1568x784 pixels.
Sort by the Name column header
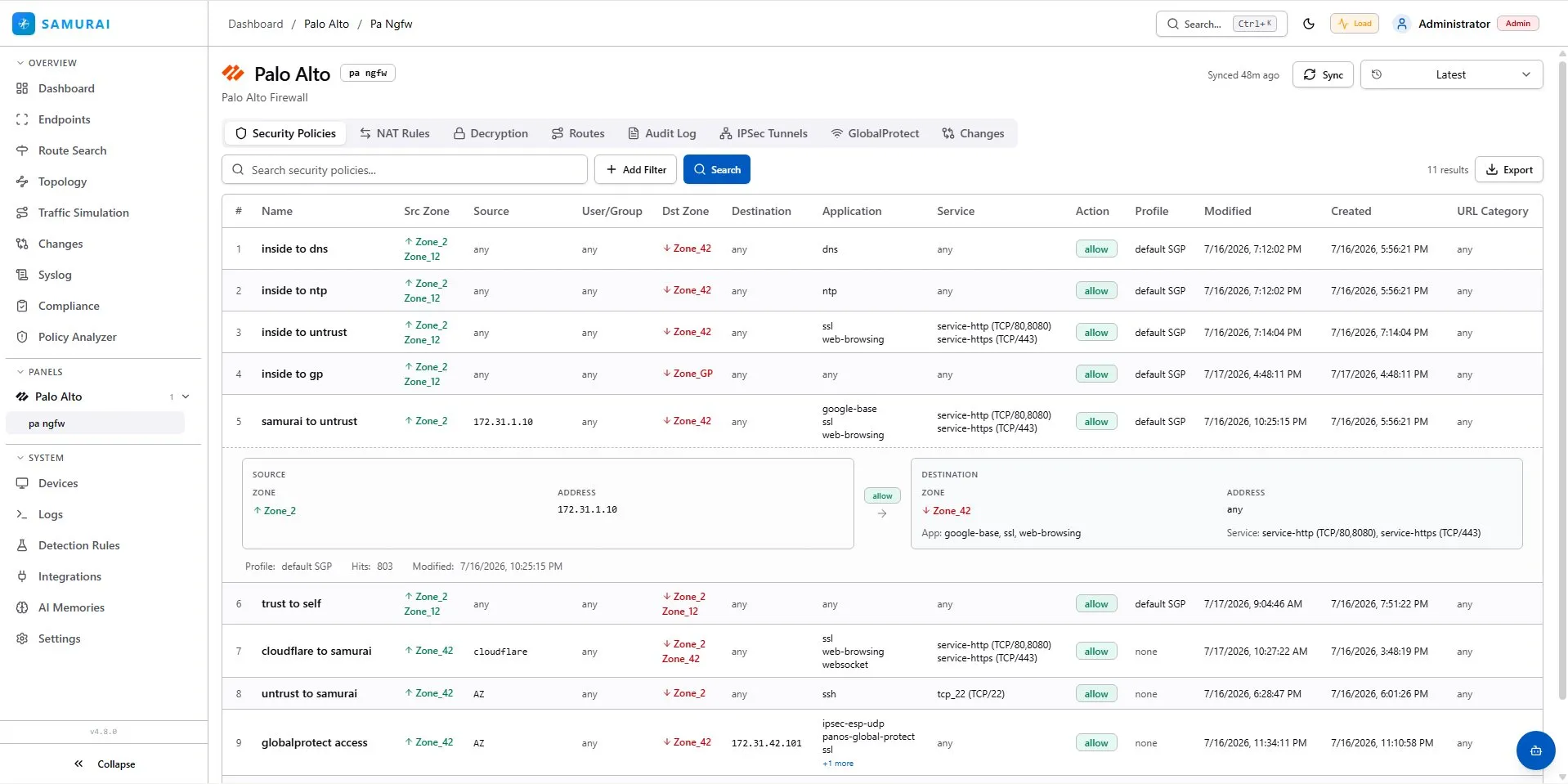277,211
